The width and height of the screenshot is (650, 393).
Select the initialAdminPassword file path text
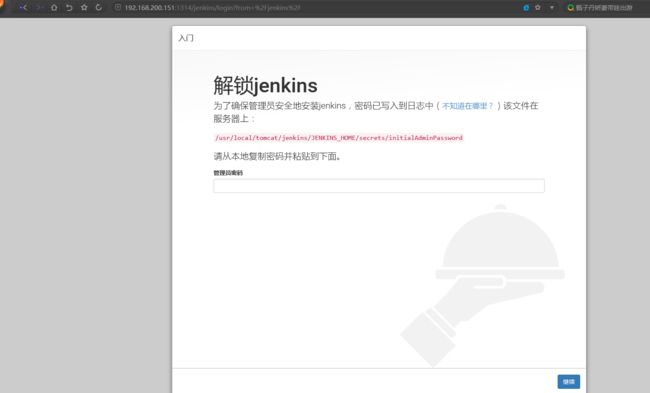[339, 138]
